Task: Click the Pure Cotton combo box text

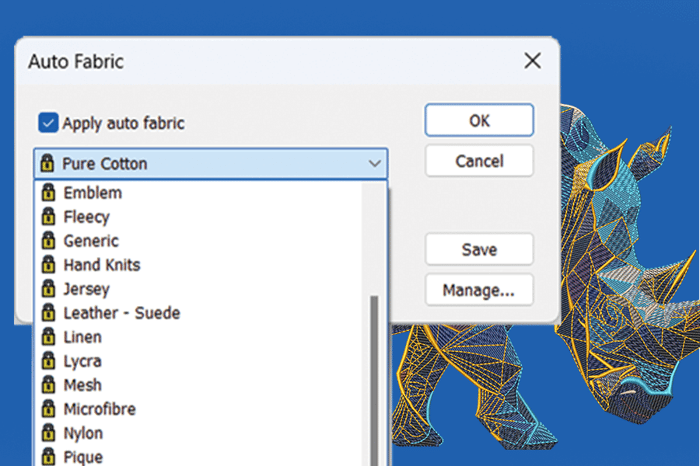Action: coord(105,163)
